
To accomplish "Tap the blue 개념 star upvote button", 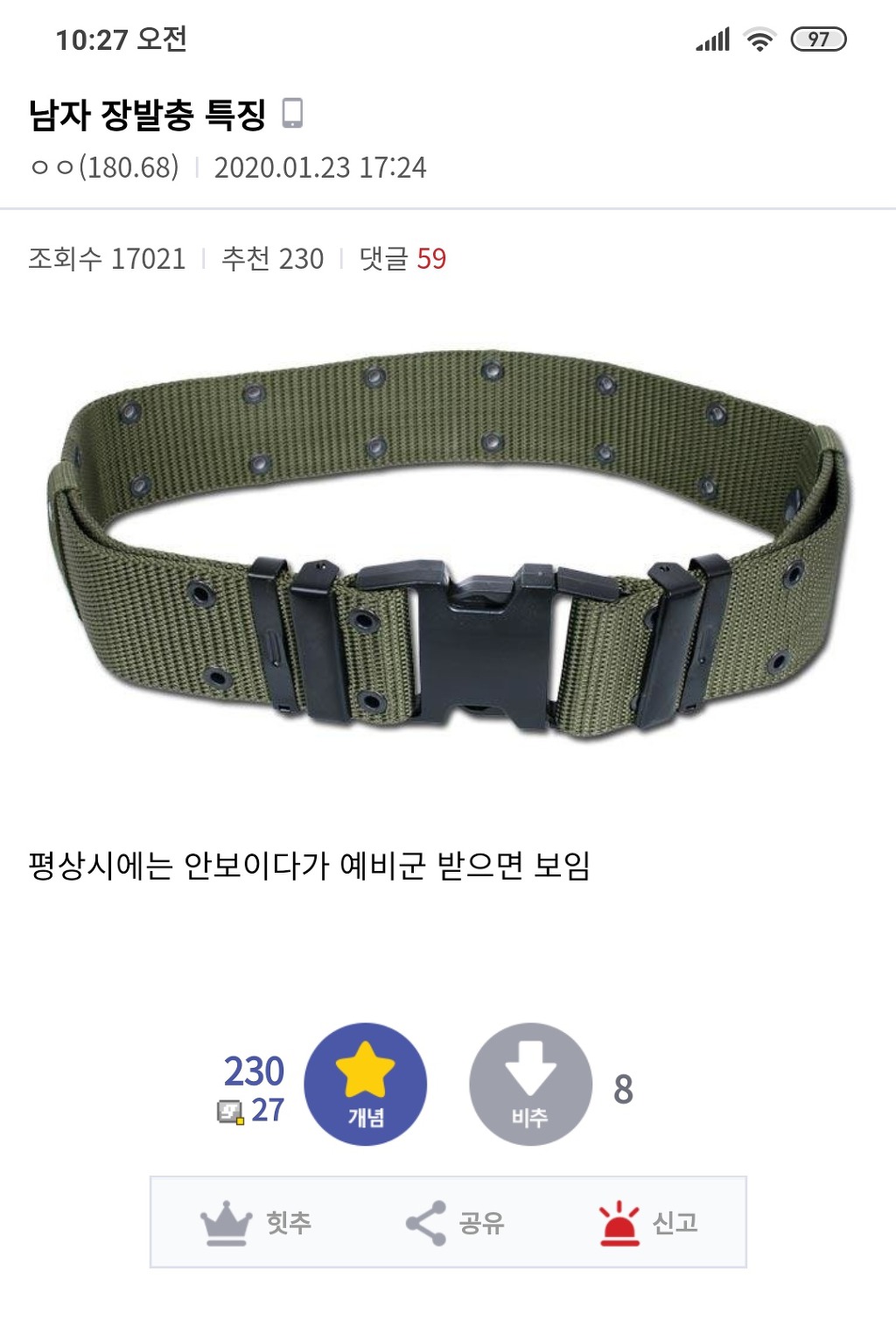I will [x=366, y=1084].
